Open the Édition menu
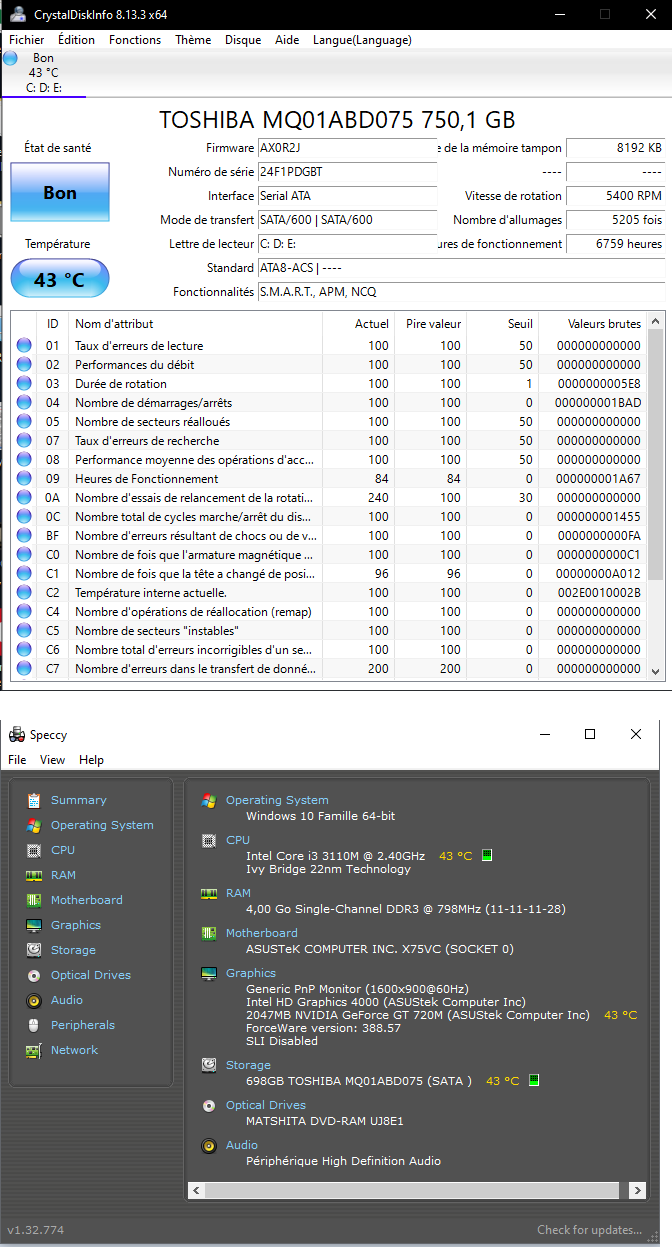The height and width of the screenshot is (1250, 672). (x=76, y=40)
